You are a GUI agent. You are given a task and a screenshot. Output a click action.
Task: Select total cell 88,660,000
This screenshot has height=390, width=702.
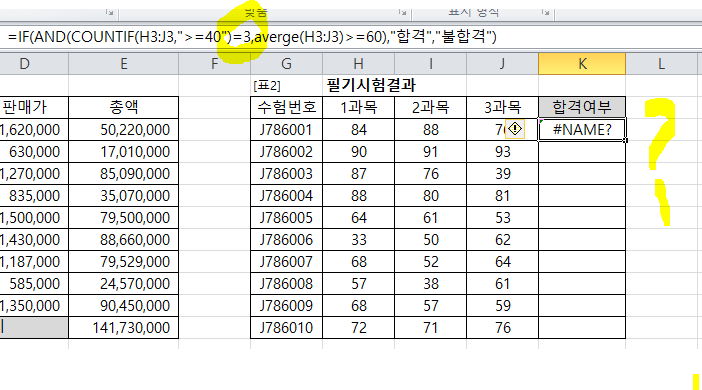pyautogui.click(x=124, y=240)
